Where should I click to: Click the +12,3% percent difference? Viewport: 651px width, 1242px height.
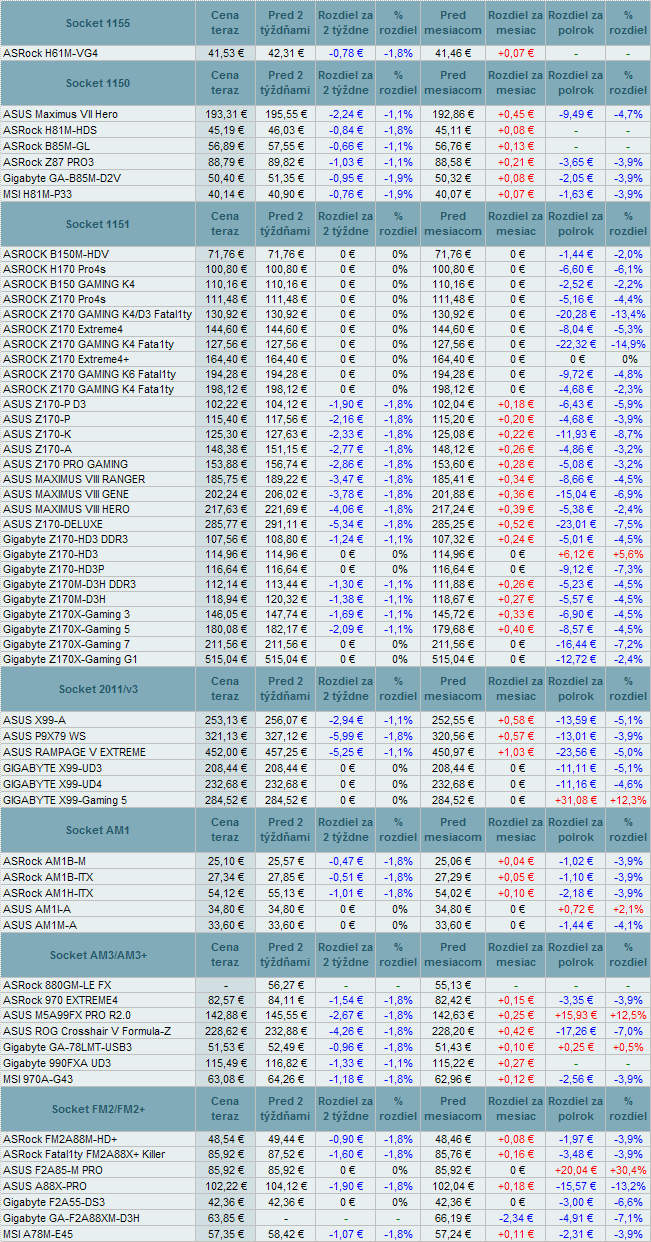628,800
